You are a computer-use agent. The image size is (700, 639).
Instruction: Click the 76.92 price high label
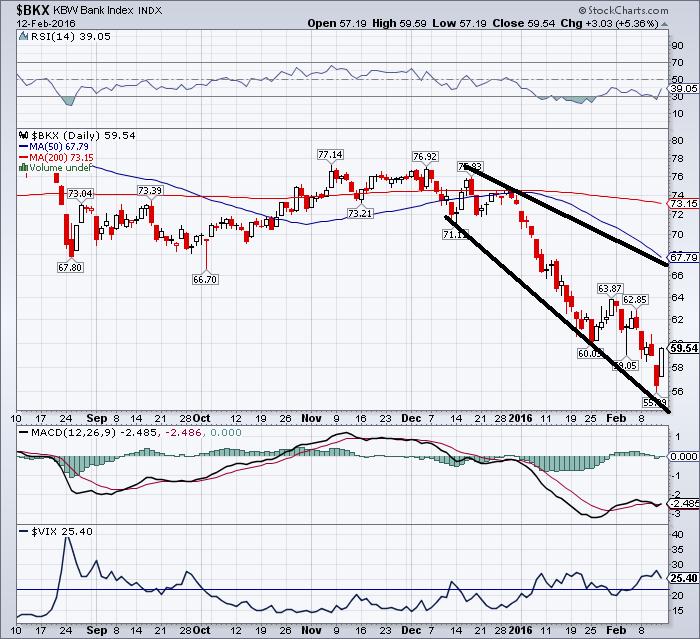[425, 156]
